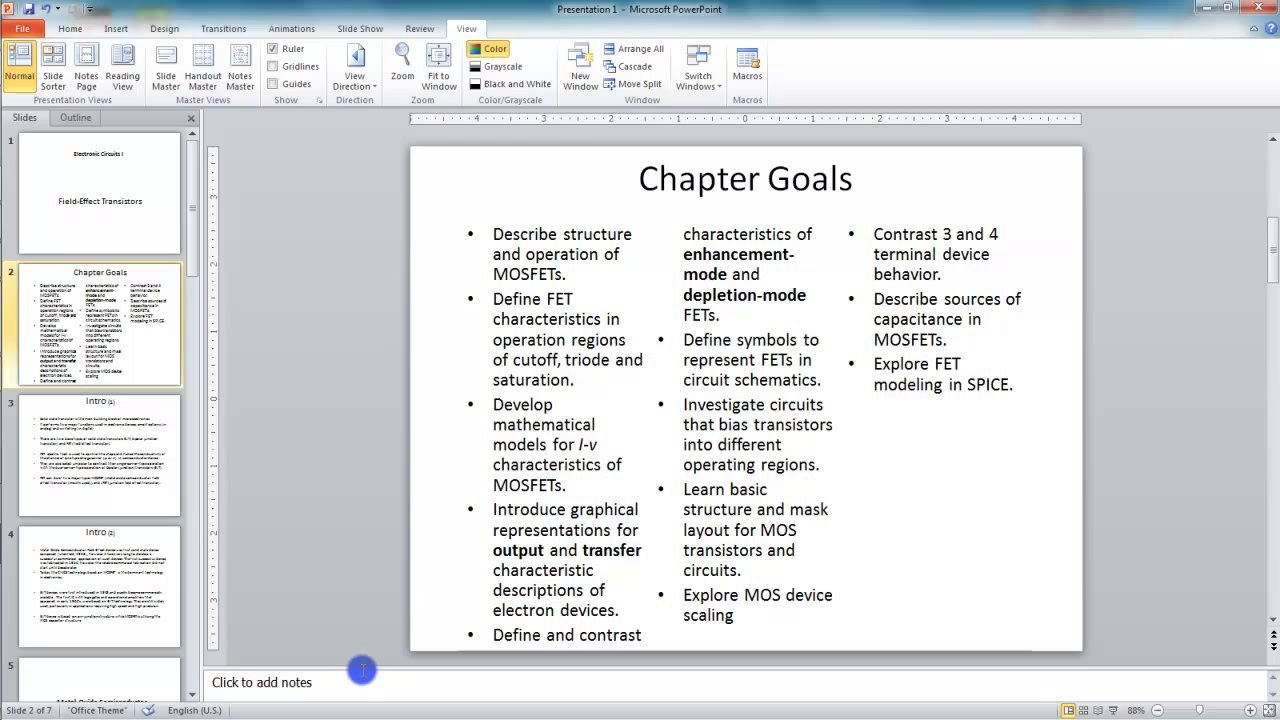Screen dimensions: 1280x720
Task: Open the Handout Master view
Action: [x=203, y=67]
